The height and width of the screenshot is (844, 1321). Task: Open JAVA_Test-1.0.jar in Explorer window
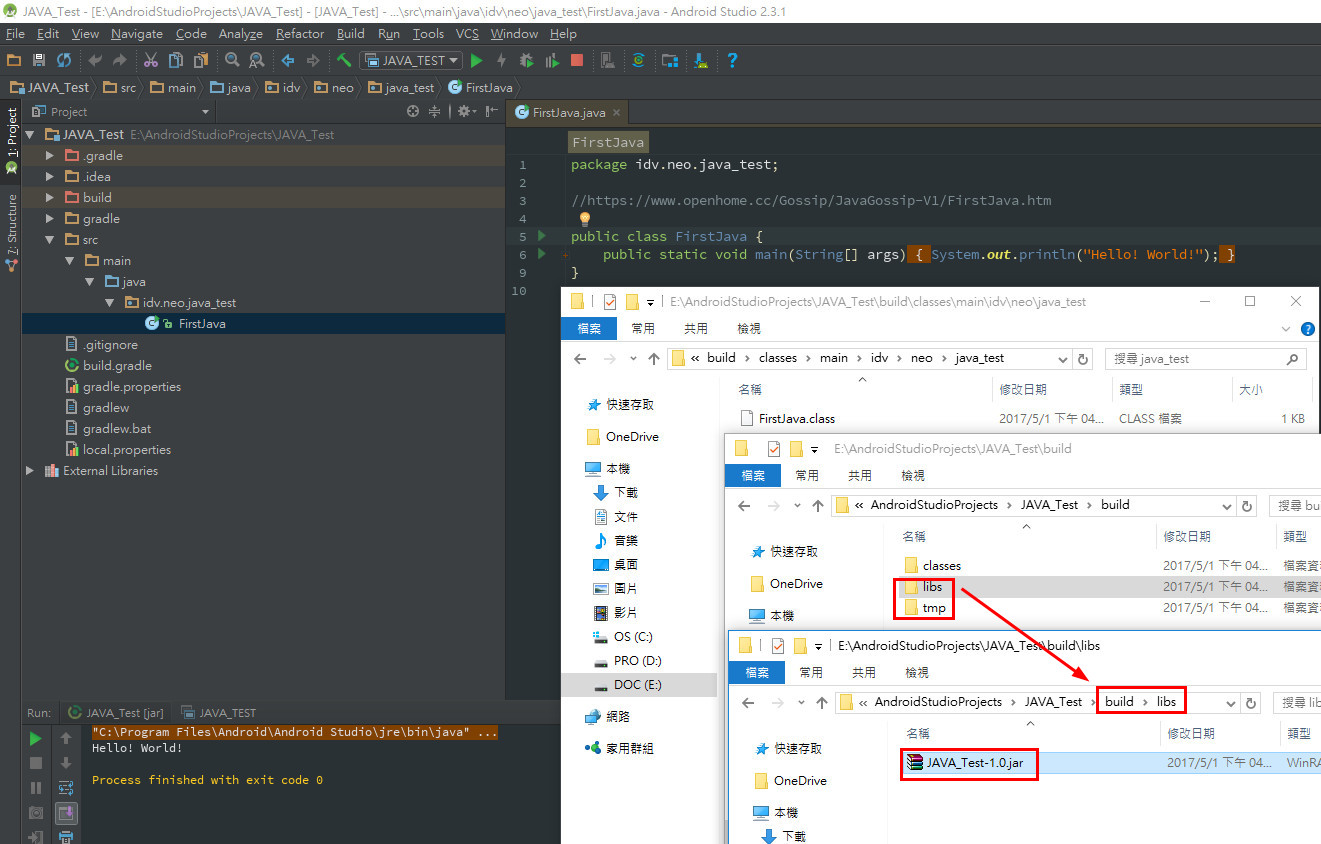tap(968, 763)
